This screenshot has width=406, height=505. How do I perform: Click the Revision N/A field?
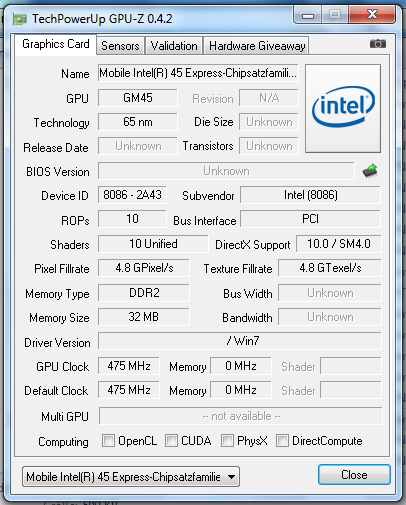point(269,98)
